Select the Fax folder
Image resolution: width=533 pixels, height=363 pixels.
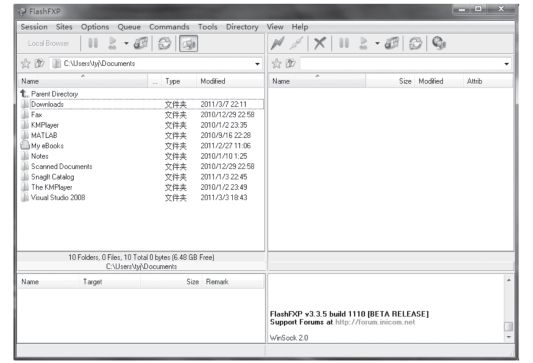(37, 115)
